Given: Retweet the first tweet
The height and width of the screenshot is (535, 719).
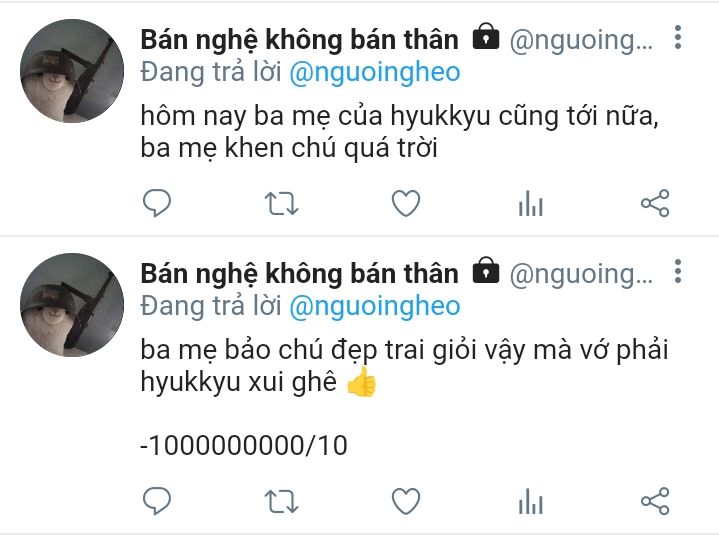Looking at the screenshot, I should click(x=281, y=204).
